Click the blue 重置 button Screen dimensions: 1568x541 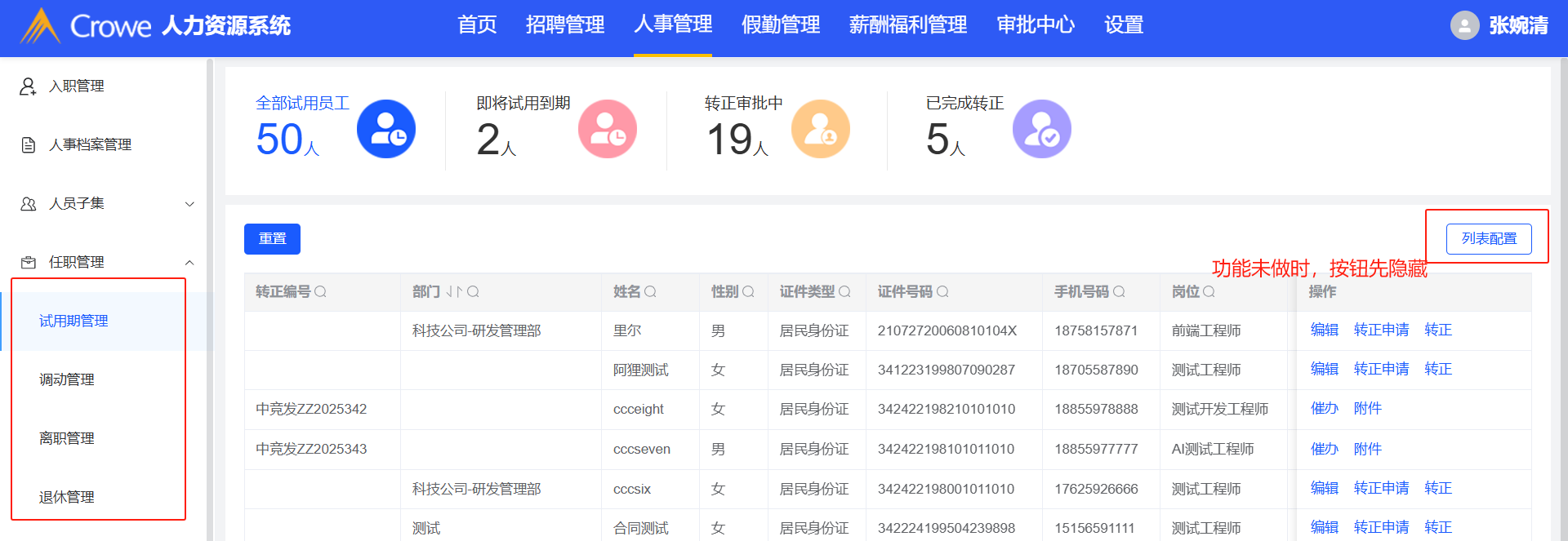click(x=272, y=238)
